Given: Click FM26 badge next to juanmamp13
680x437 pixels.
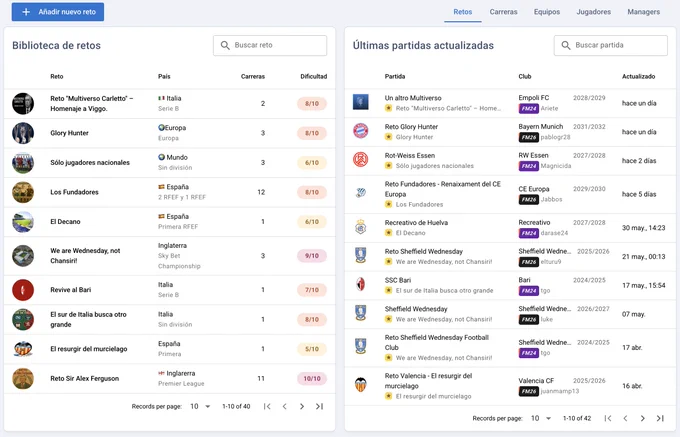Looking at the screenshot, I should coord(528,391).
